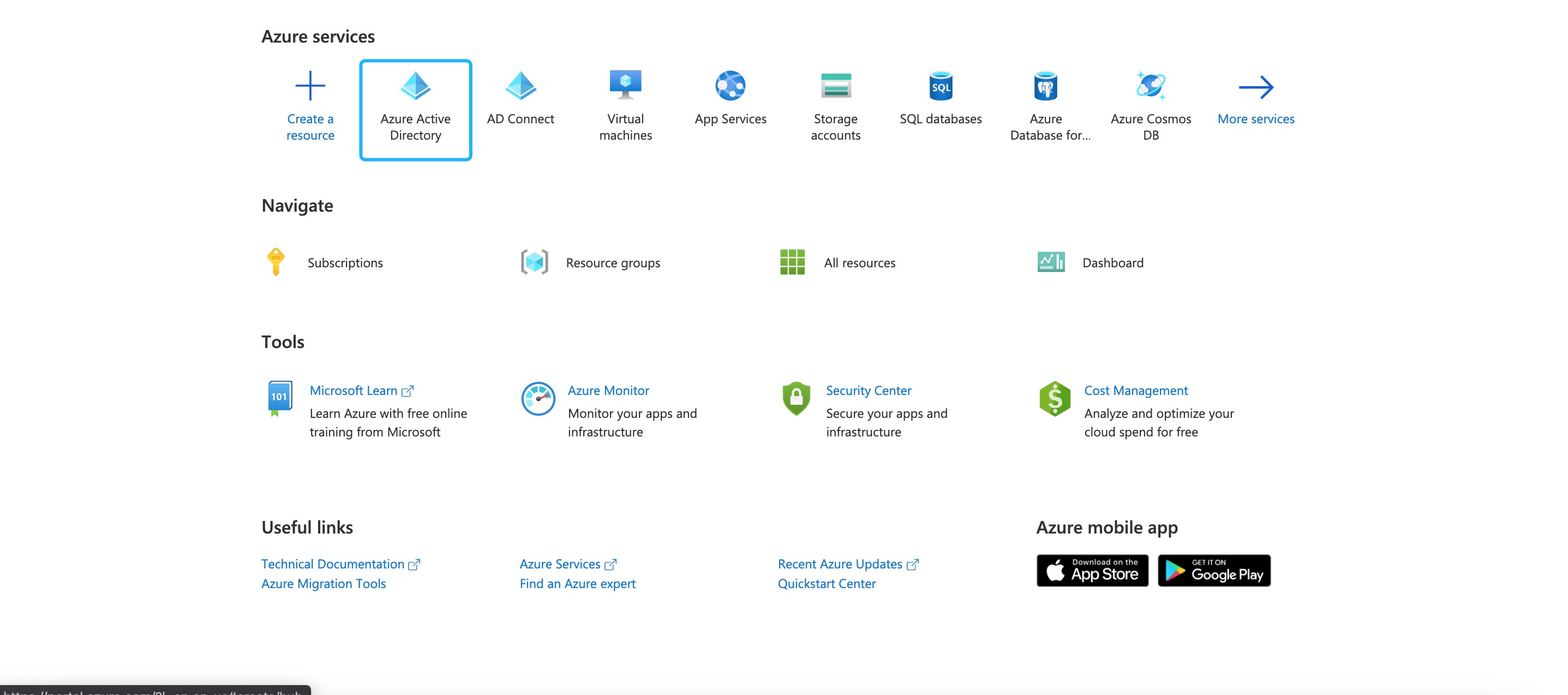
Task: Open Cost Management
Action: point(1135,390)
